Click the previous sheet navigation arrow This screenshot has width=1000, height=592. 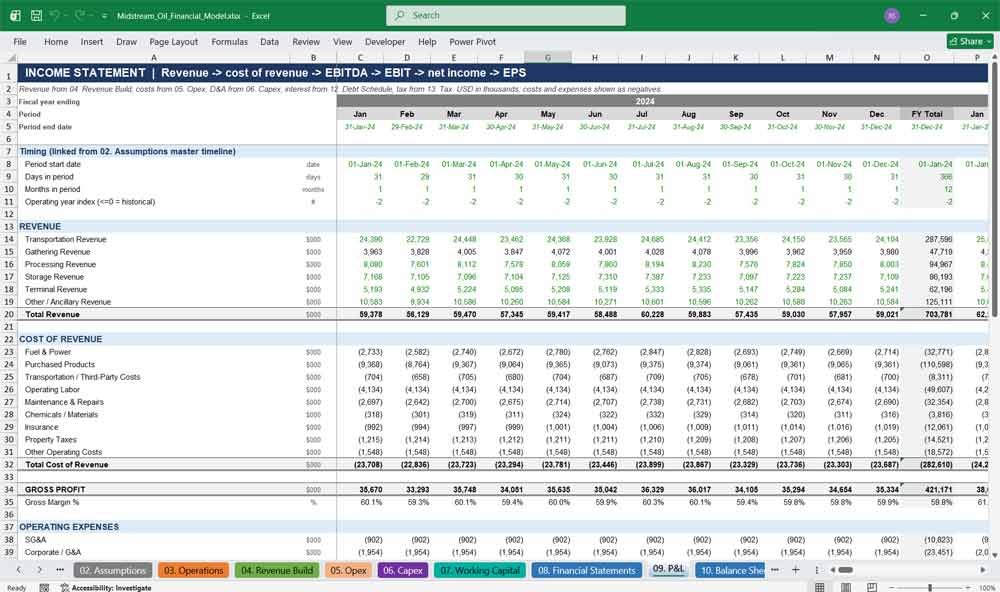pyautogui.click(x=18, y=570)
